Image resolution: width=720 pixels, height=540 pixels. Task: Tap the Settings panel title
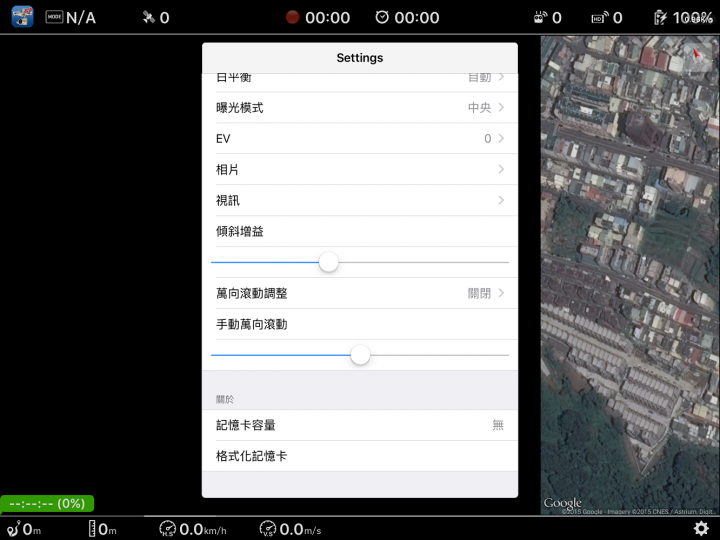tap(360, 58)
